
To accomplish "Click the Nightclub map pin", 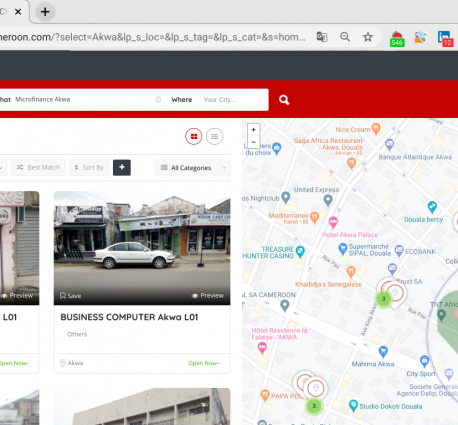I will (x=286, y=197).
